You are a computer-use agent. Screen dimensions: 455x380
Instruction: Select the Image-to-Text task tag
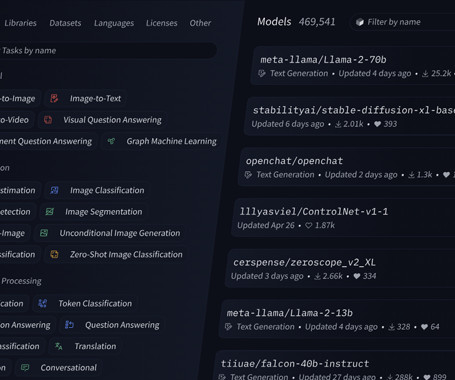(86, 98)
